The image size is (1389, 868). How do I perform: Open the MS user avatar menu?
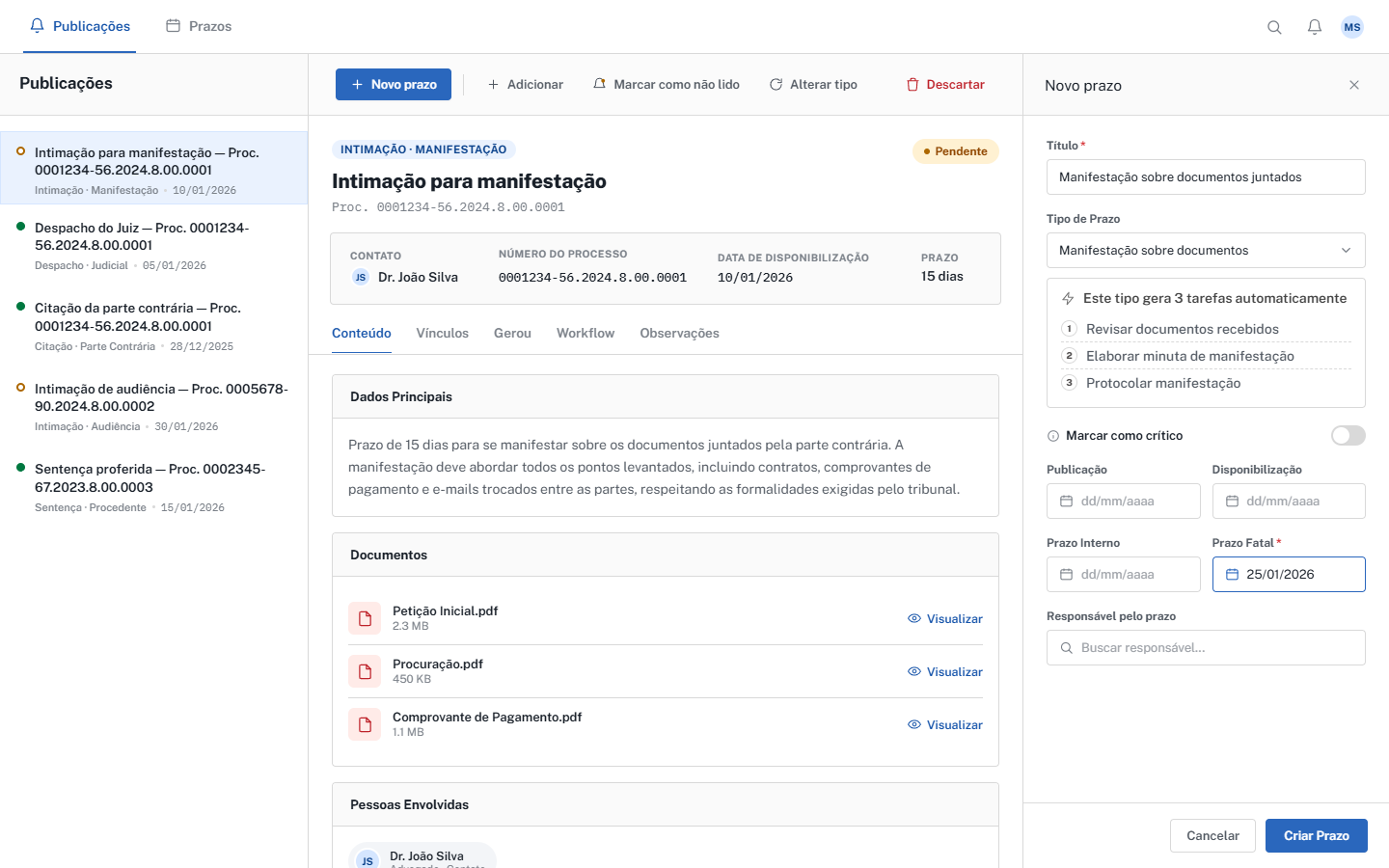click(x=1352, y=27)
